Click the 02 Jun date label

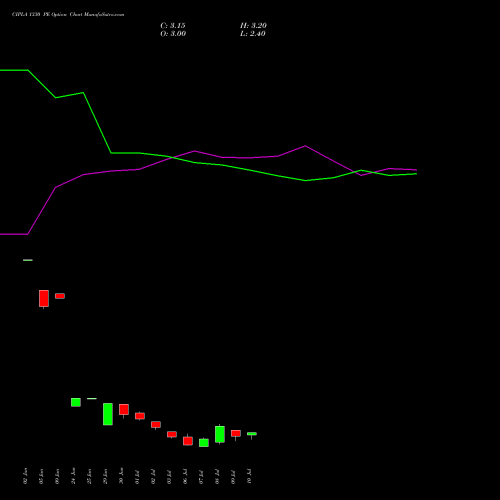coord(25,476)
